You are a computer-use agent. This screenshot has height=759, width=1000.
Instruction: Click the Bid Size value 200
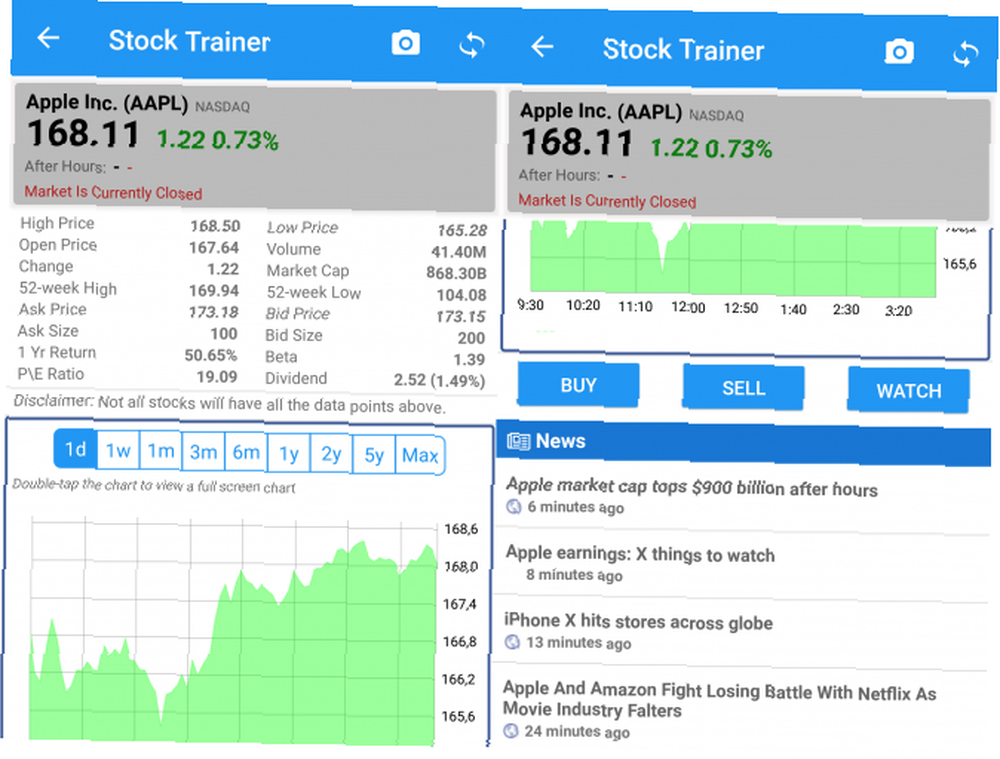click(471, 337)
